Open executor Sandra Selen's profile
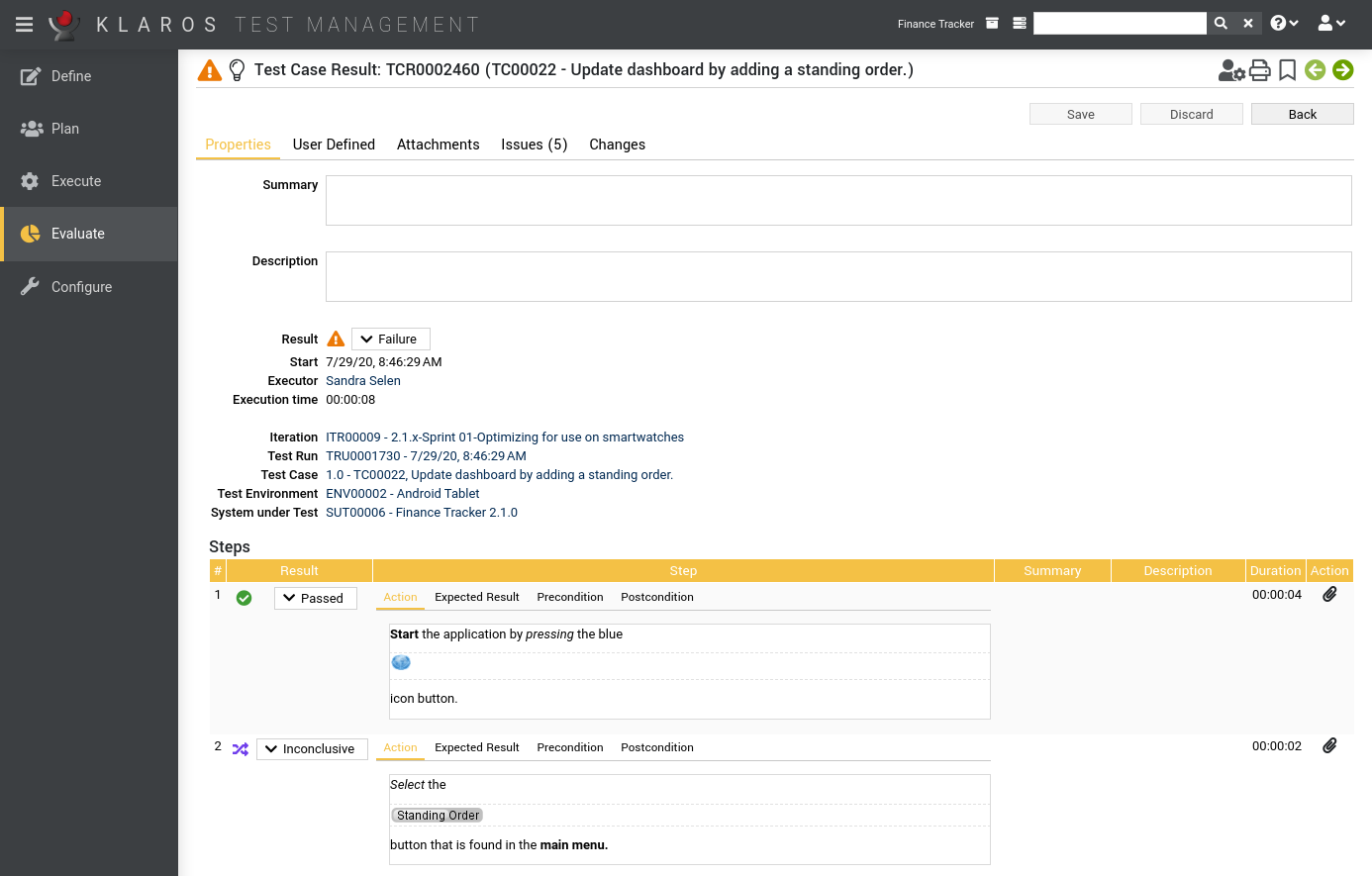This screenshot has height=876, width=1372. tap(363, 380)
